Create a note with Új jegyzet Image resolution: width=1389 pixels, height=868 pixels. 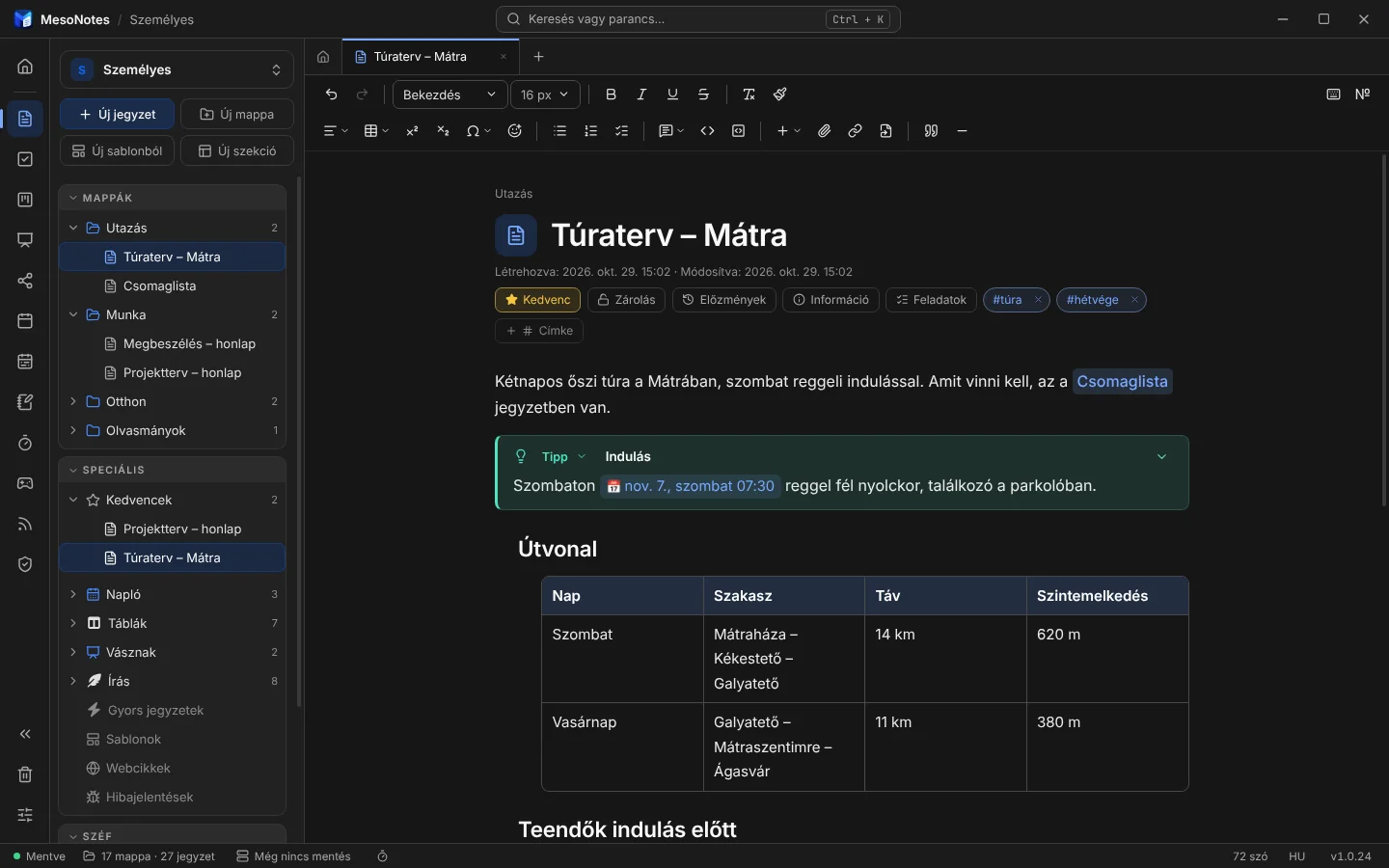coord(117,114)
